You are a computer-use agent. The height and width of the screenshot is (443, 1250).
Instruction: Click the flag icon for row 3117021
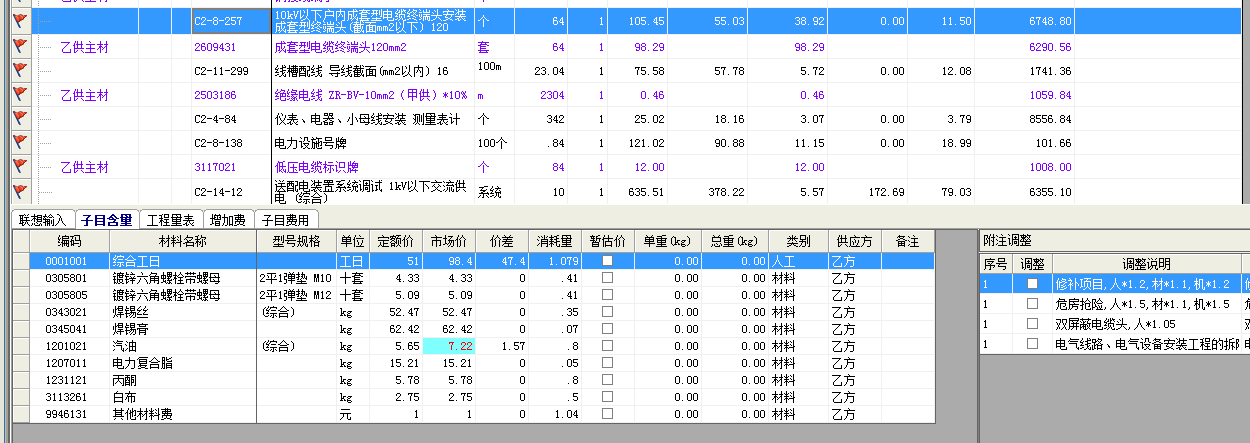[x=19, y=167]
